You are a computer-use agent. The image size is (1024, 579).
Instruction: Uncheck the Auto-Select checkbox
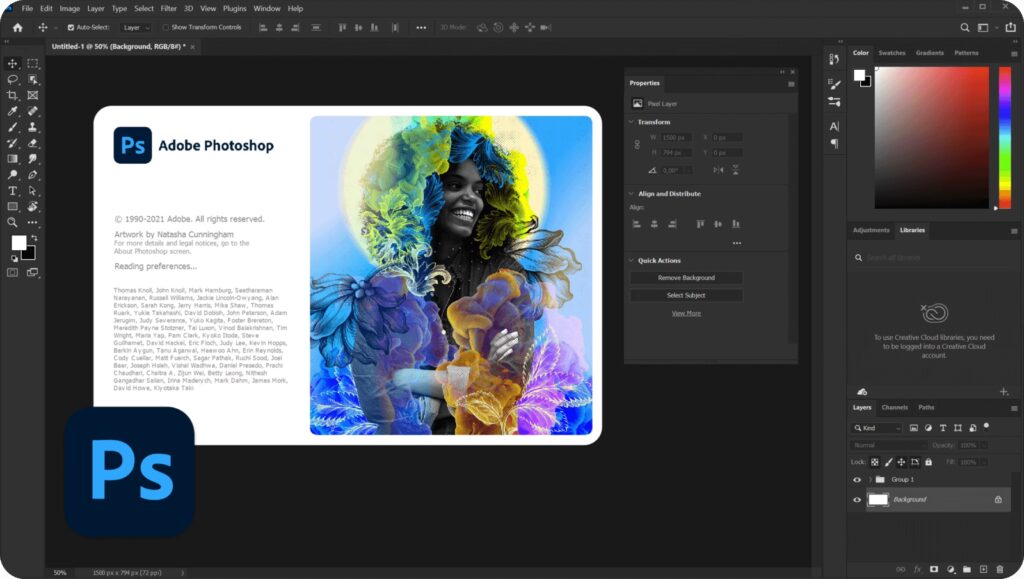71,27
